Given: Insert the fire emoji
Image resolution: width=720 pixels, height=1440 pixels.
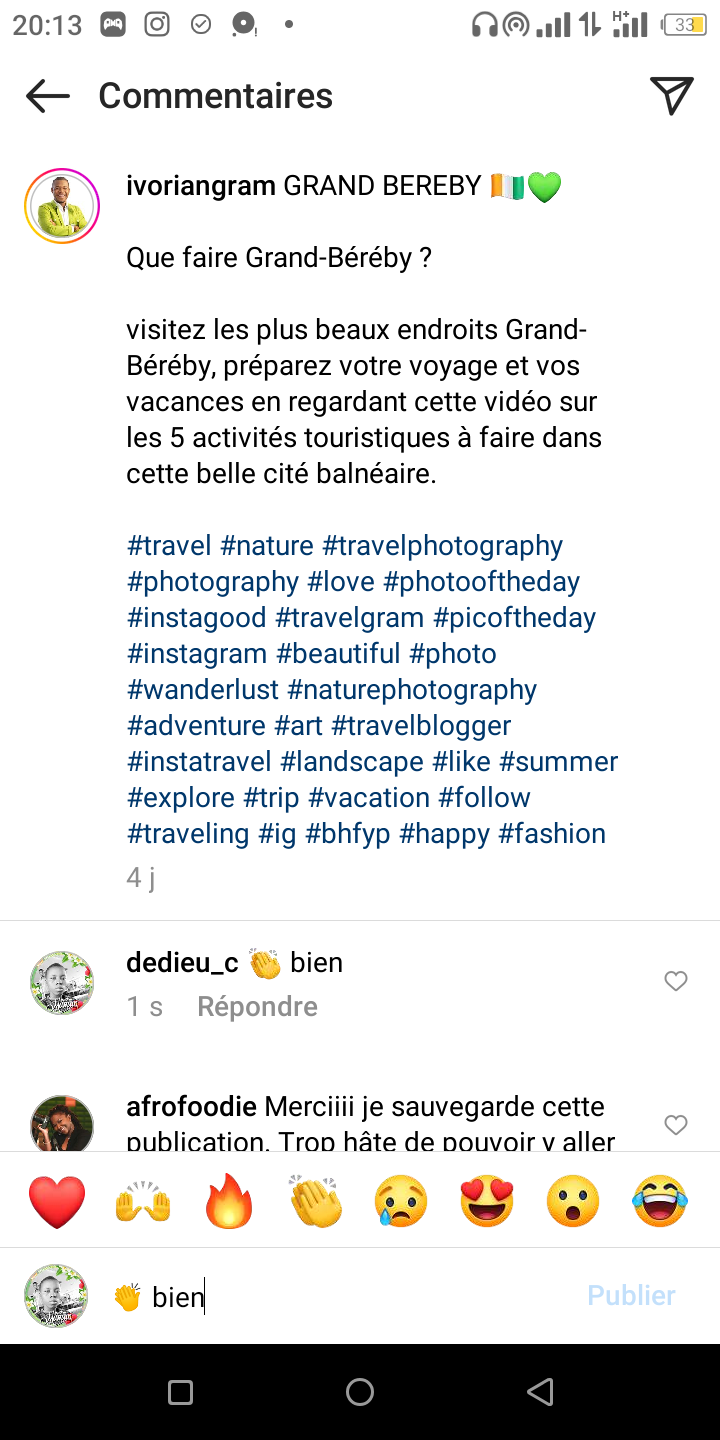Looking at the screenshot, I should [x=229, y=1201].
